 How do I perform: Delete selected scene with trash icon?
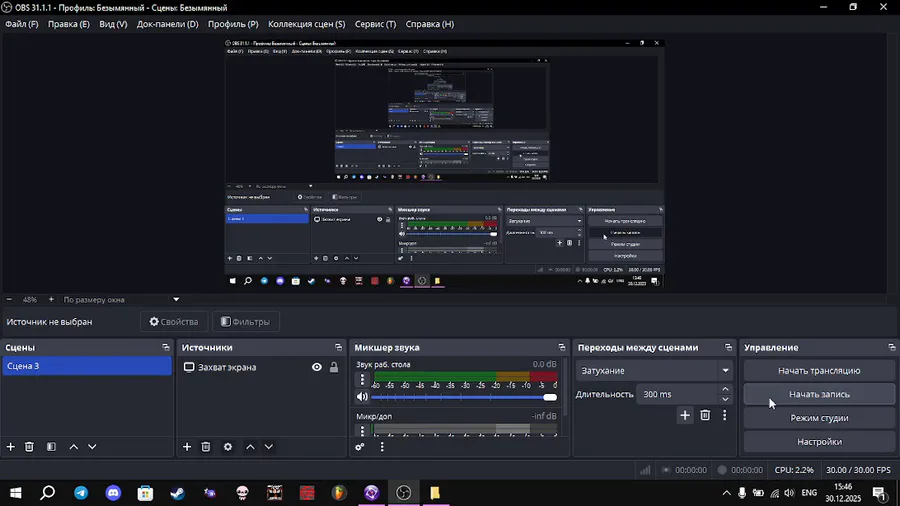point(29,446)
